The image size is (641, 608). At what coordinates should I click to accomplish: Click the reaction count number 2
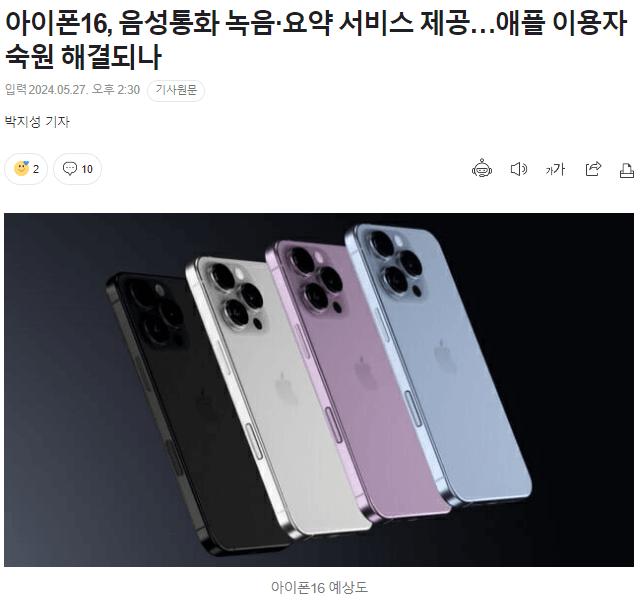pyautogui.click(x=36, y=169)
